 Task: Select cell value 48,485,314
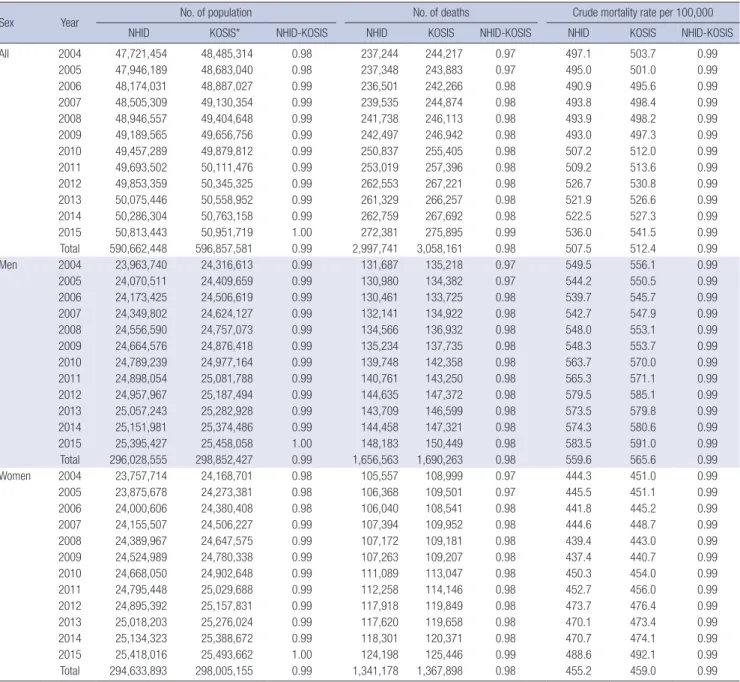[227, 54]
